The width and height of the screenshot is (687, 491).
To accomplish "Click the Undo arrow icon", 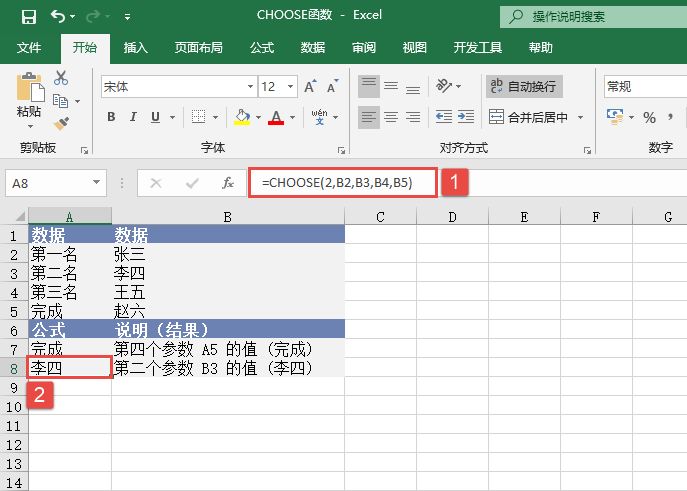I will [x=58, y=17].
